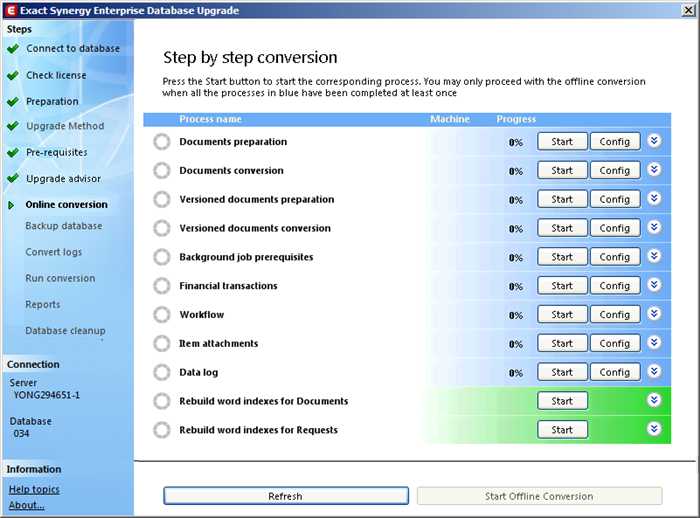The height and width of the screenshot is (518, 700).
Task: Click the status circle for Background job prerequisites
Action: tap(162, 257)
